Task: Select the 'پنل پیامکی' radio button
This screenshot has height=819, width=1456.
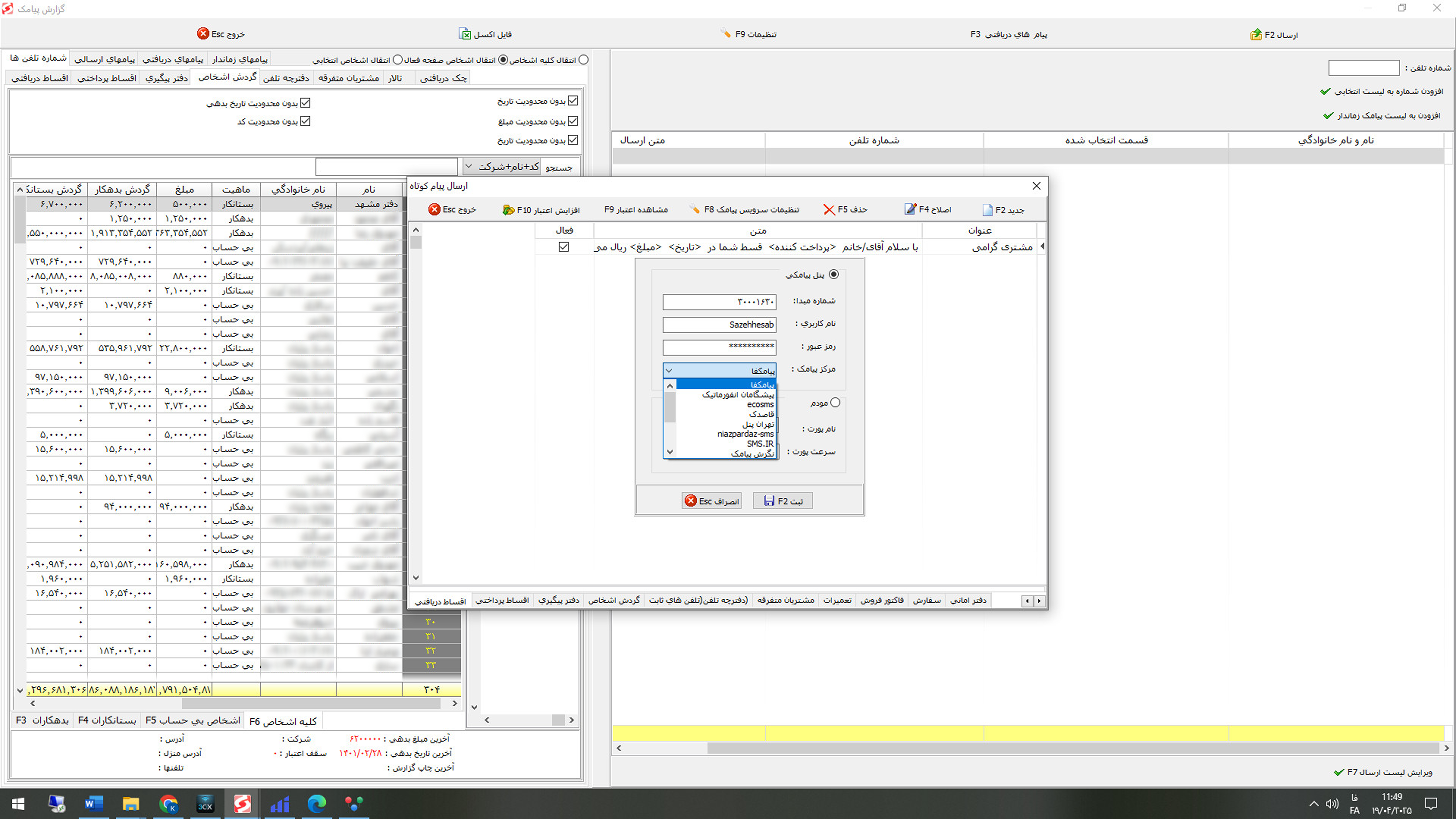Action: click(834, 275)
